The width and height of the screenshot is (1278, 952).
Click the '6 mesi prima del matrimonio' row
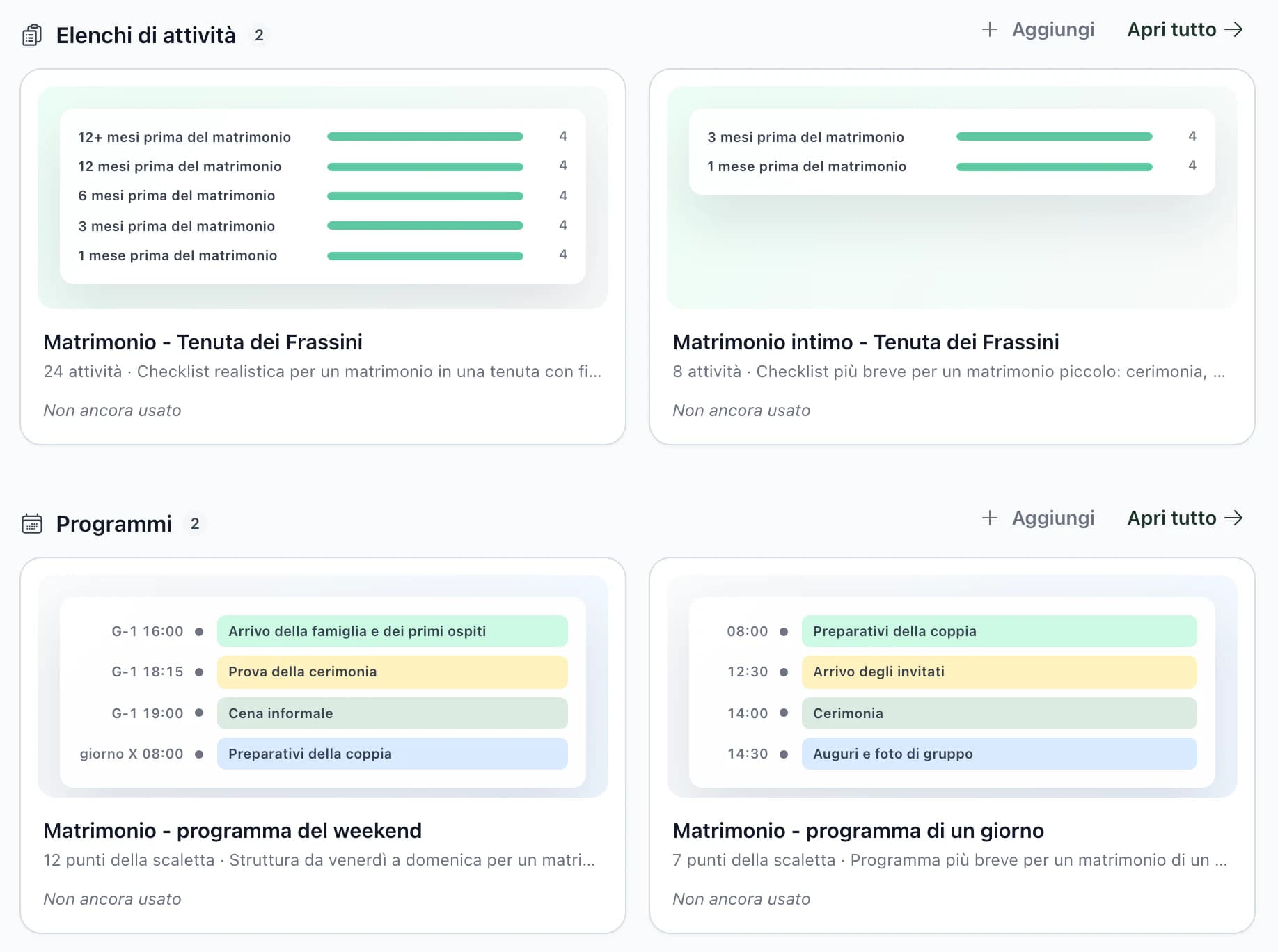pos(323,196)
